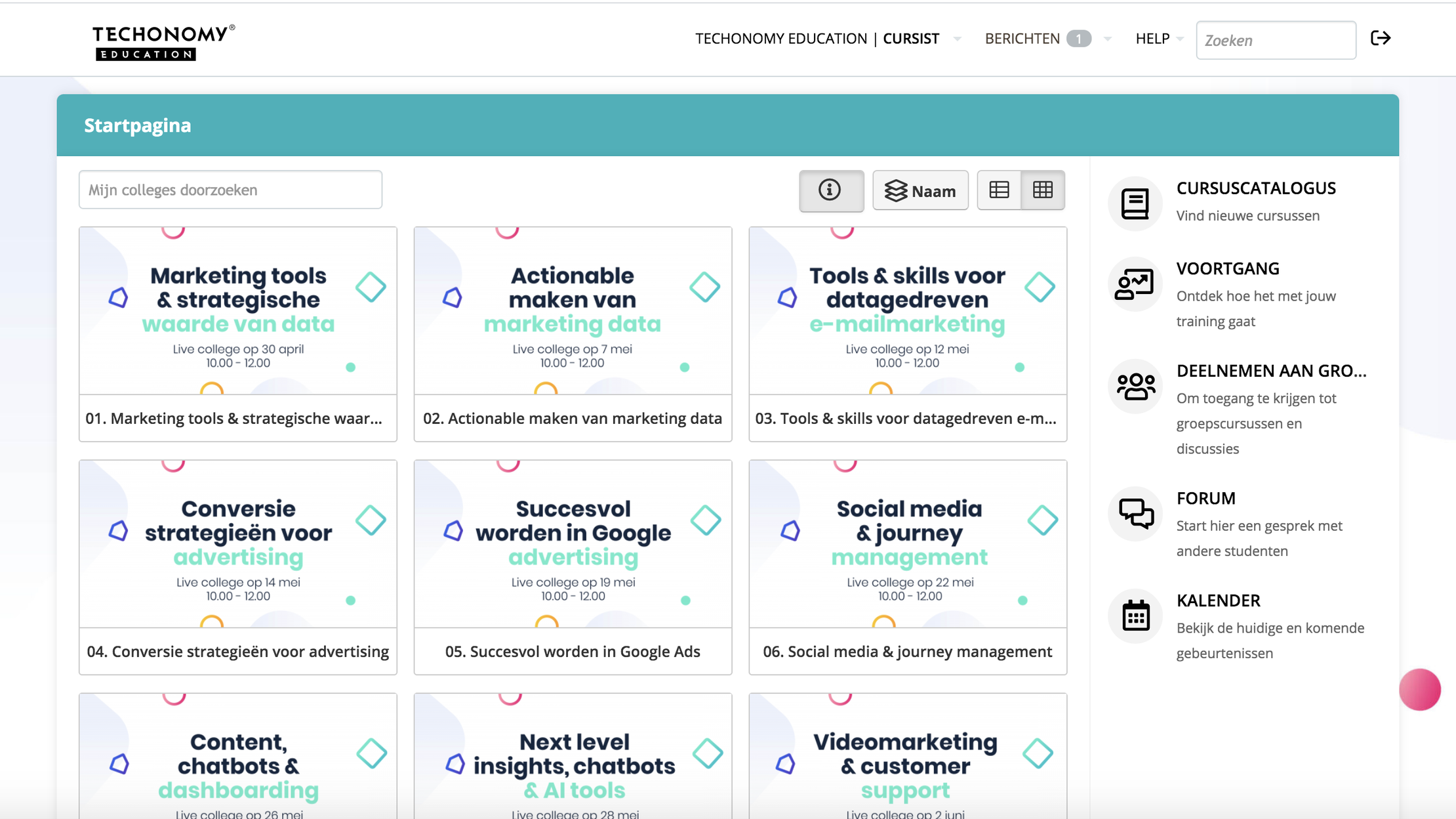1456x819 pixels.
Task: Open the HELP menu
Action: tap(1152, 39)
